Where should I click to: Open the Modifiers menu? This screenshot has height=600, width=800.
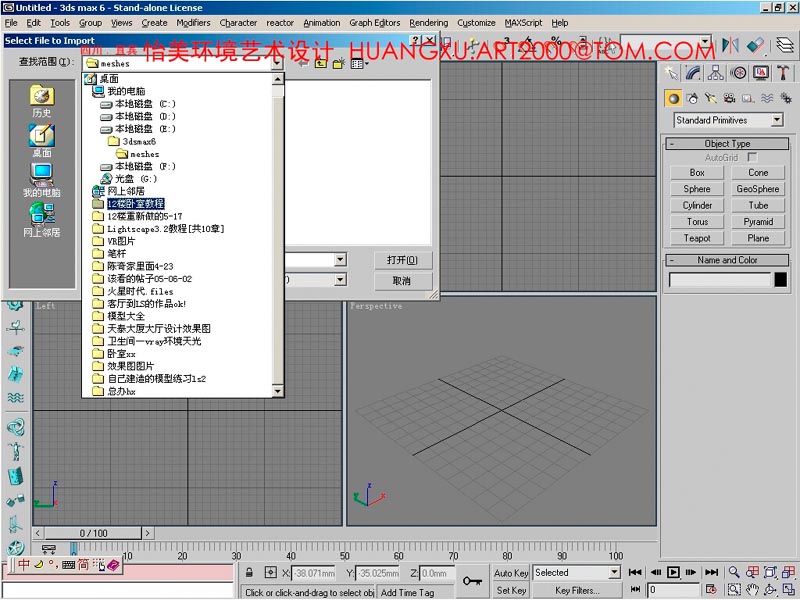tap(193, 23)
